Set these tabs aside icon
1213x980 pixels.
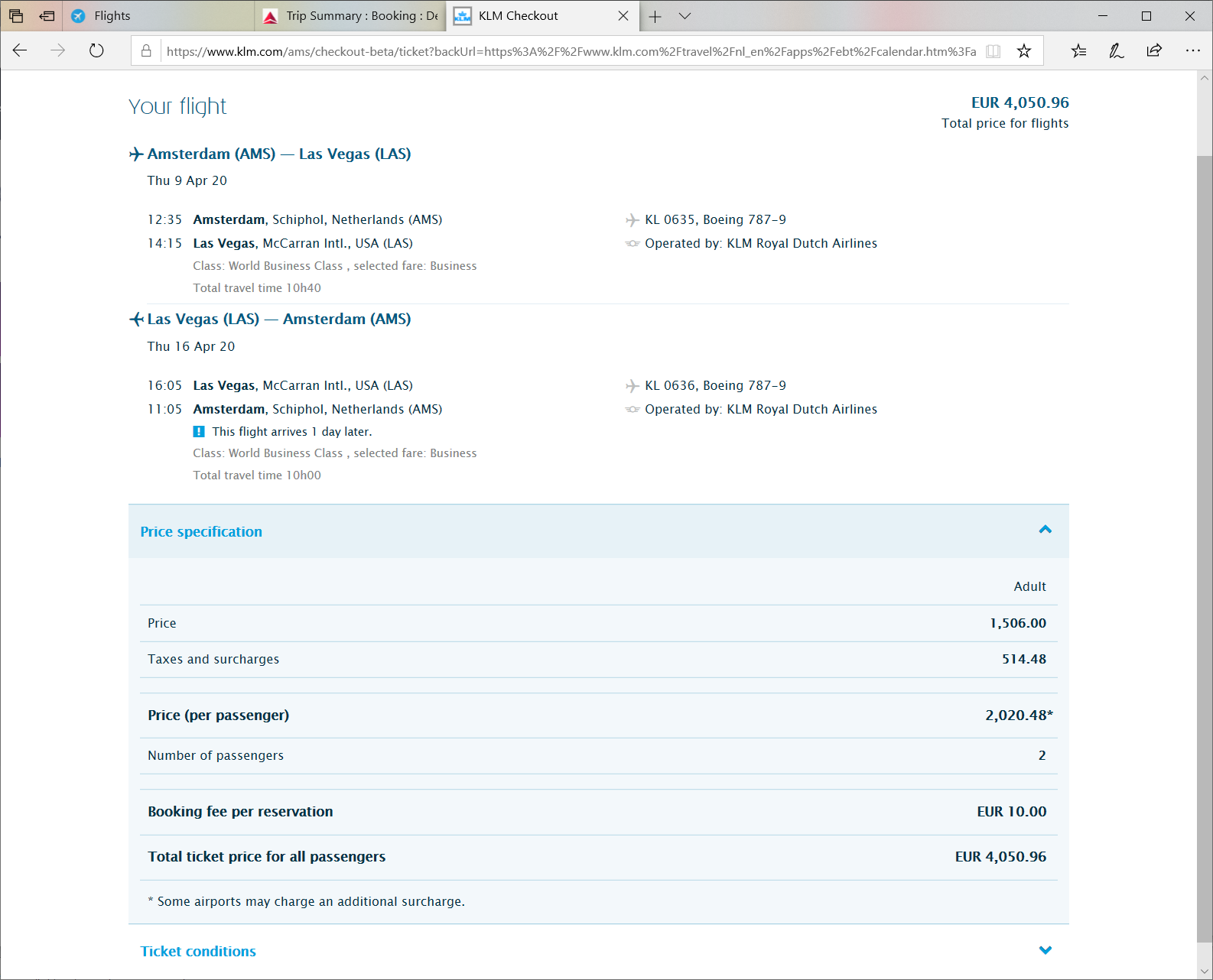(47, 16)
